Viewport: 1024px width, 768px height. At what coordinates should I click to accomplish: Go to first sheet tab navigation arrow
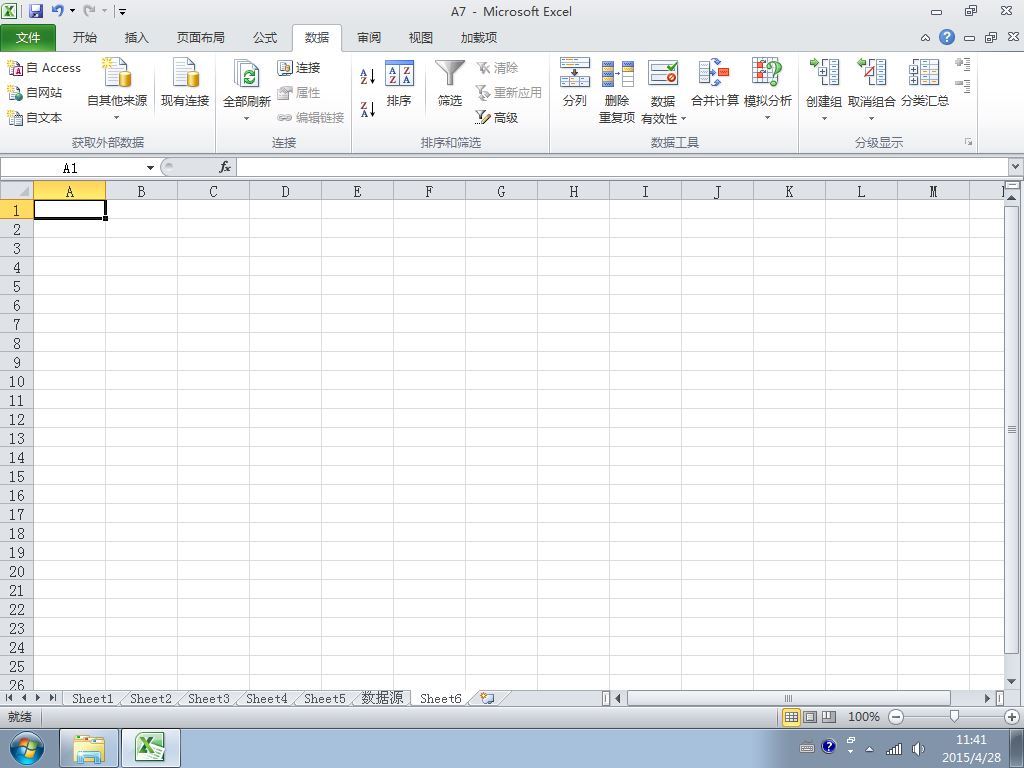9,698
